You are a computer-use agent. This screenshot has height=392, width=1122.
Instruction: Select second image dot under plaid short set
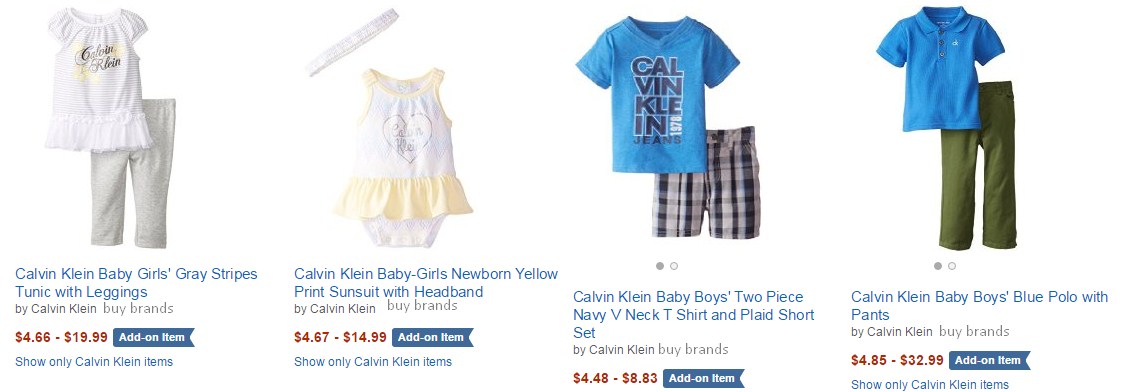673,266
